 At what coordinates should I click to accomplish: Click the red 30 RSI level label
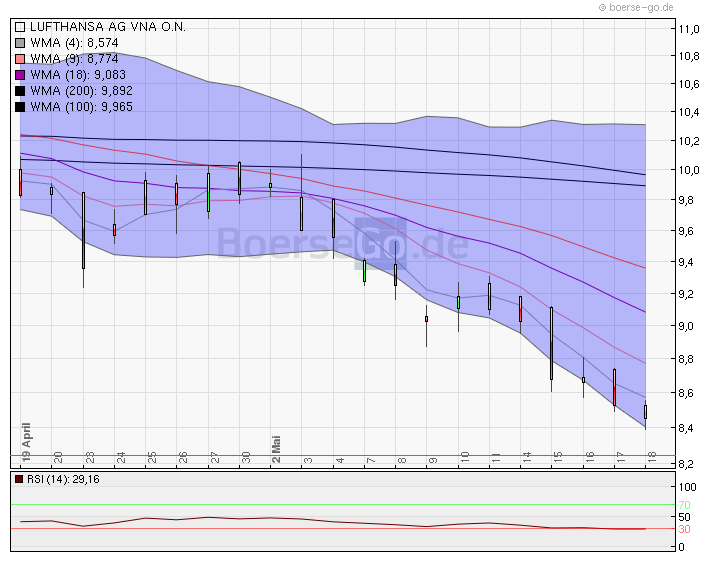coord(685,529)
